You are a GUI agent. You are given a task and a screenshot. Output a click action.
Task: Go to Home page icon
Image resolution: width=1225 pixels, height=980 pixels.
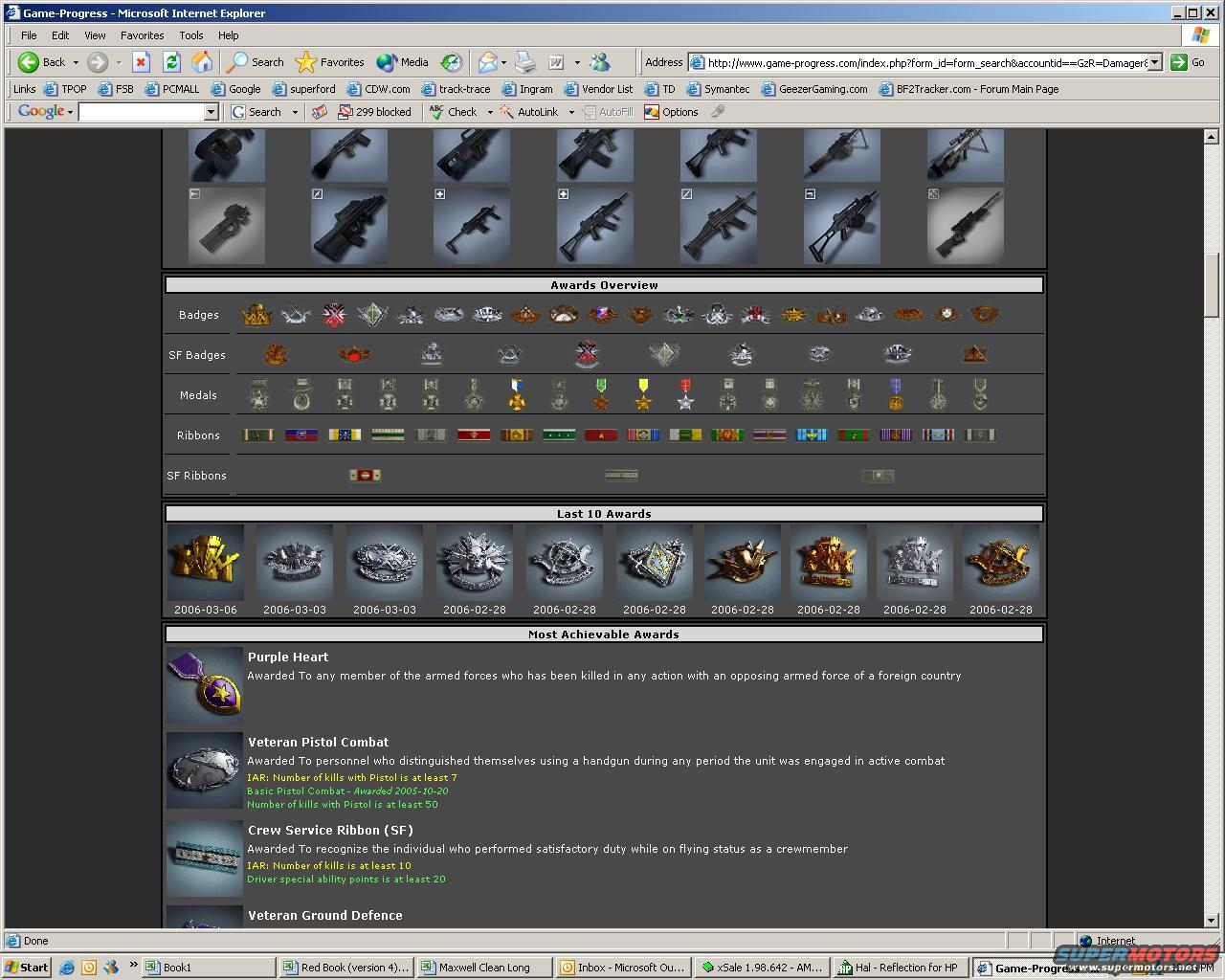(x=202, y=62)
